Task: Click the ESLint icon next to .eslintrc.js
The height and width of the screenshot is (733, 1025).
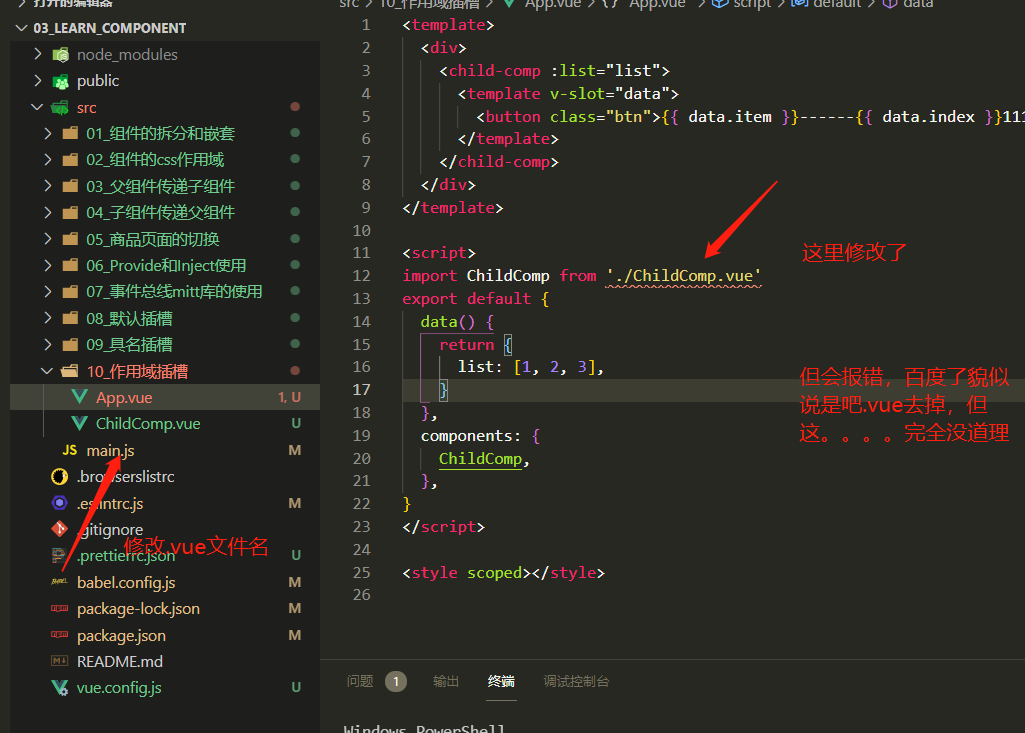Action: 58,503
